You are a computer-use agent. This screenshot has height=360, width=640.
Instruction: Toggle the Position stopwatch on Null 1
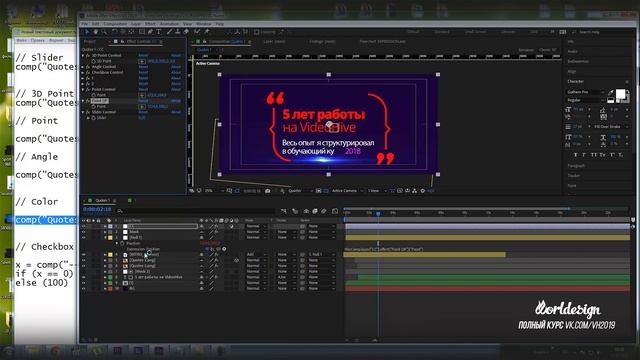(122, 243)
